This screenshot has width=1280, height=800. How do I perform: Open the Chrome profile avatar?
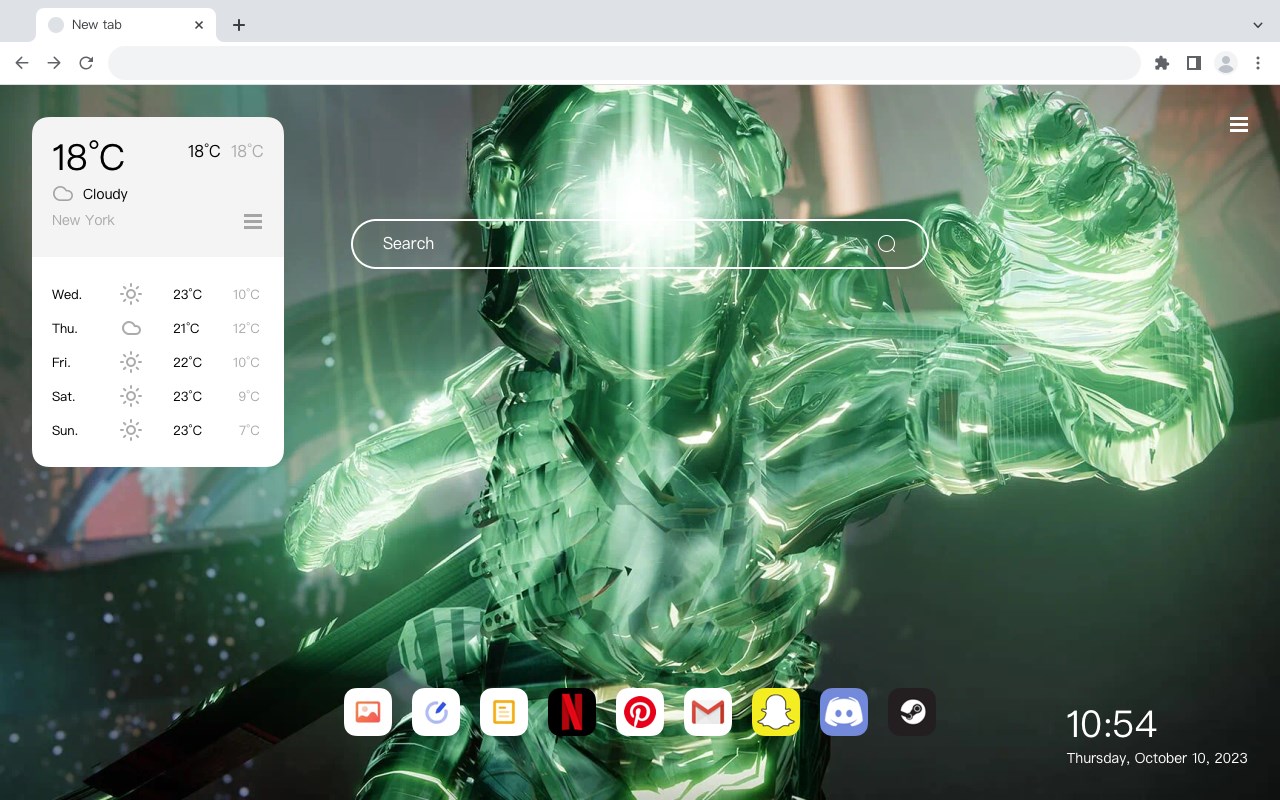click(1226, 63)
